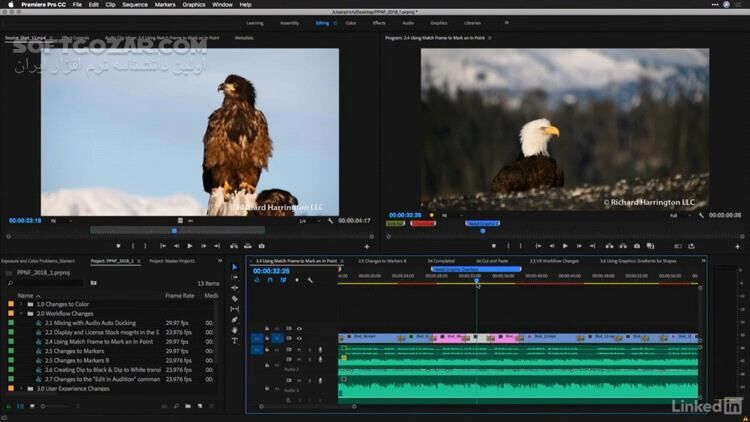Screen dimensions: 750x422
Task: Click the timeline playhead timecode 00:00:32:26
Action: click(x=271, y=271)
